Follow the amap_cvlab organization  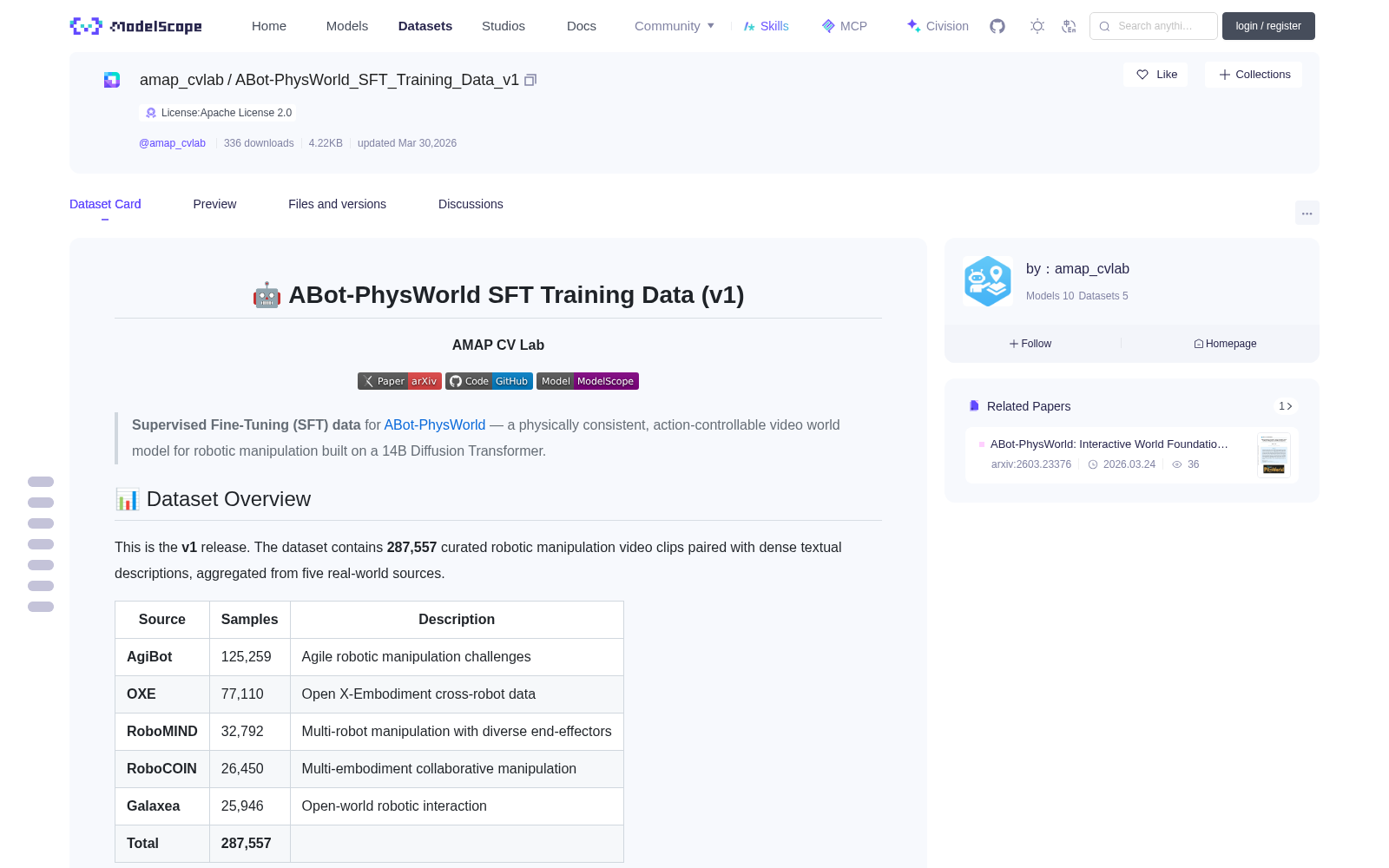[x=1030, y=344]
